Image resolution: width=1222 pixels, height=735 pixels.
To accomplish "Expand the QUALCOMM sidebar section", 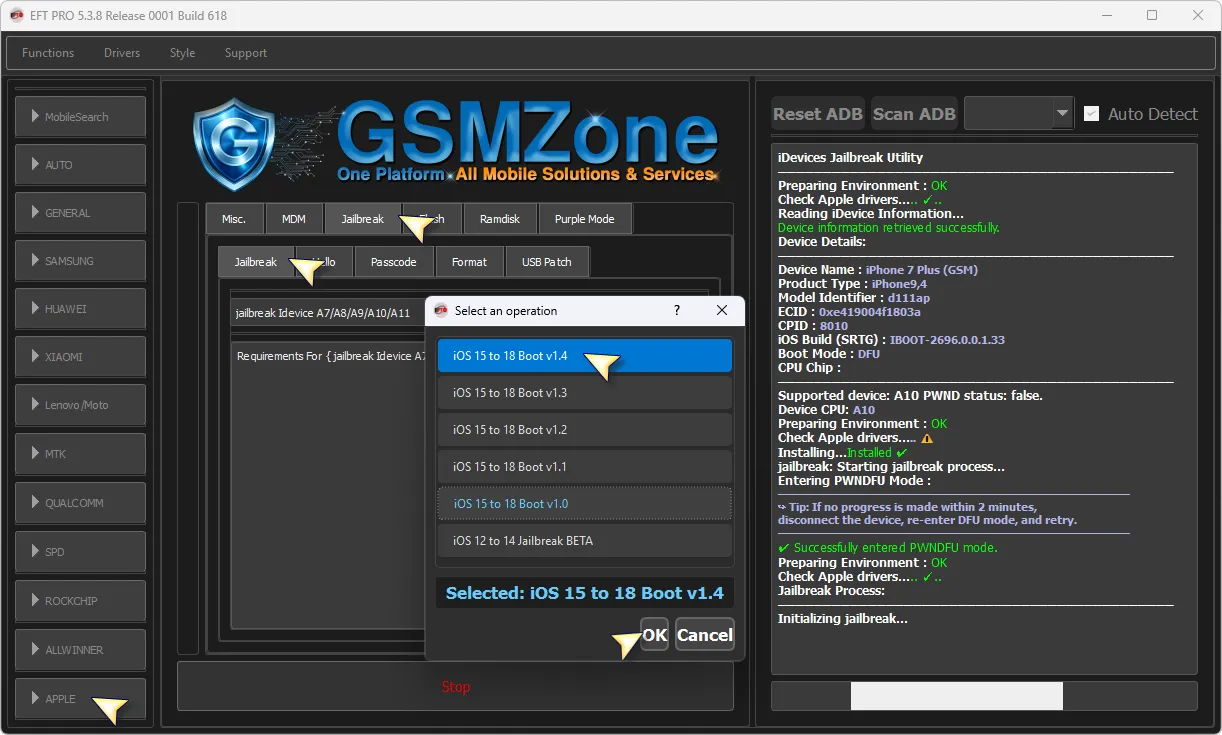I will pos(80,503).
